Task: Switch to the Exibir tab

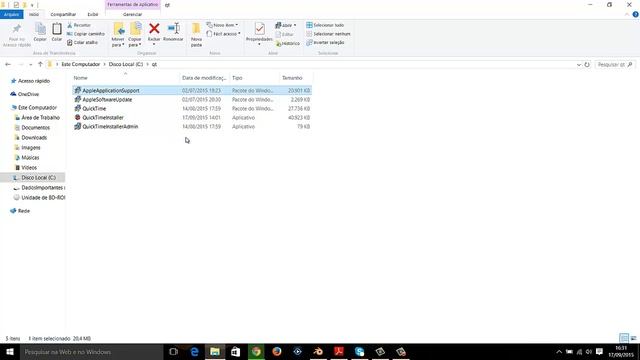Action: pos(93,14)
